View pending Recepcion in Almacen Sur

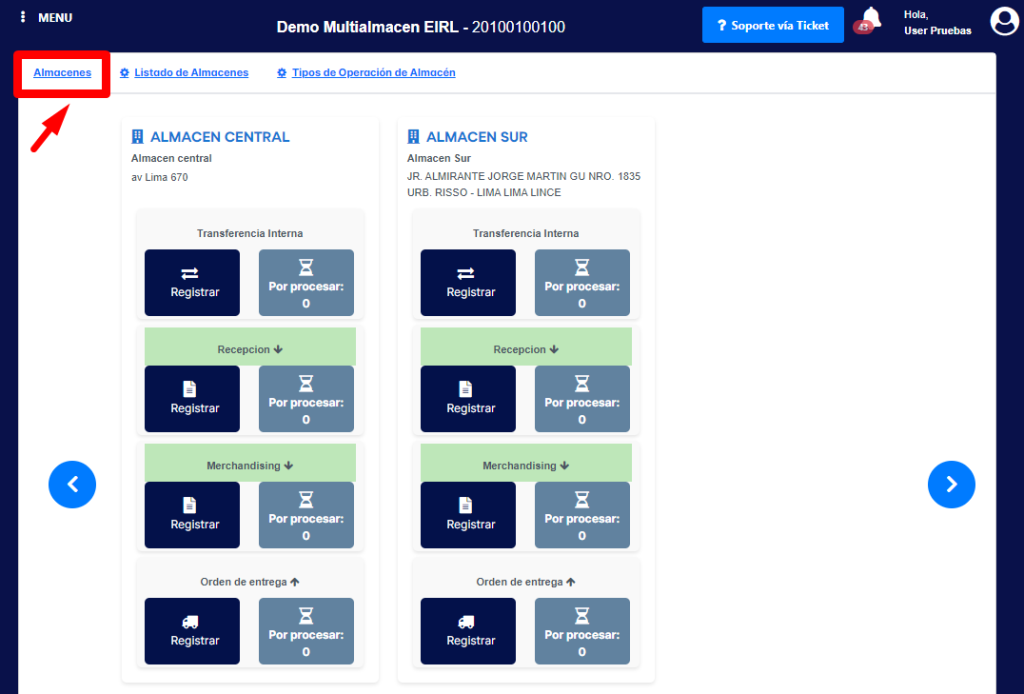pos(583,399)
